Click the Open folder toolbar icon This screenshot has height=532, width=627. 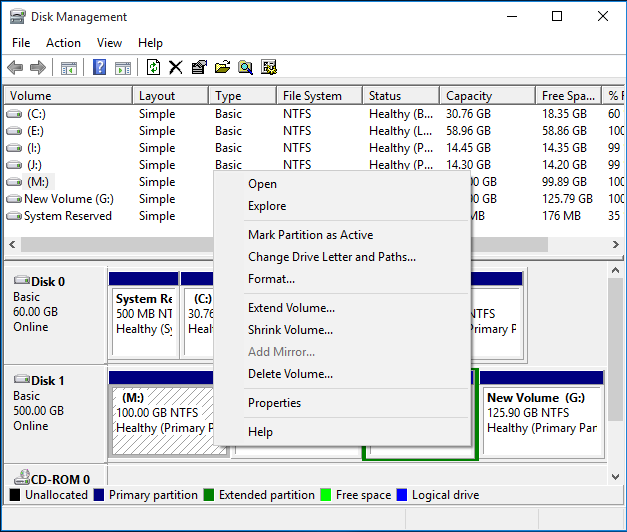222,67
